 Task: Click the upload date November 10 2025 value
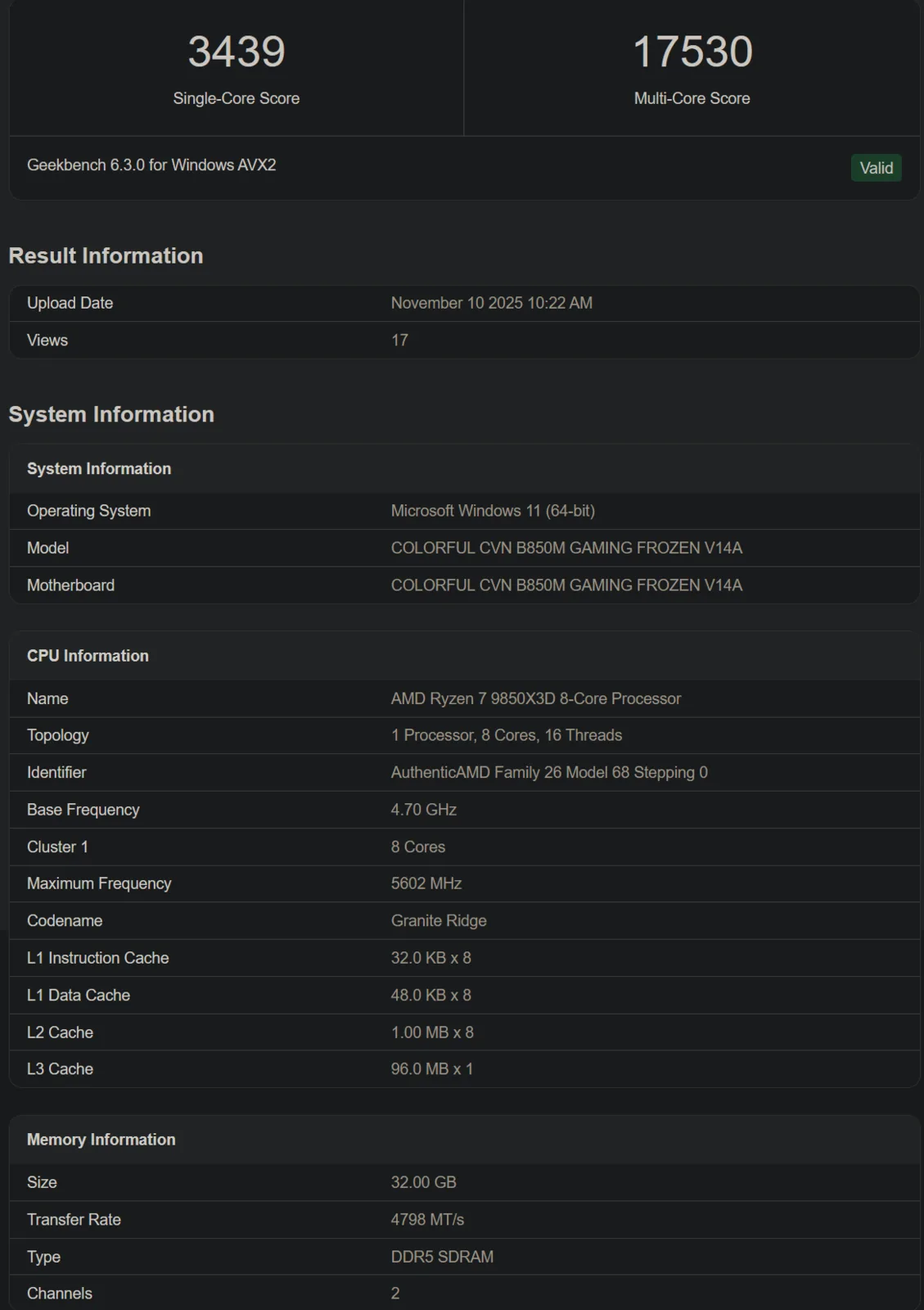tap(491, 303)
